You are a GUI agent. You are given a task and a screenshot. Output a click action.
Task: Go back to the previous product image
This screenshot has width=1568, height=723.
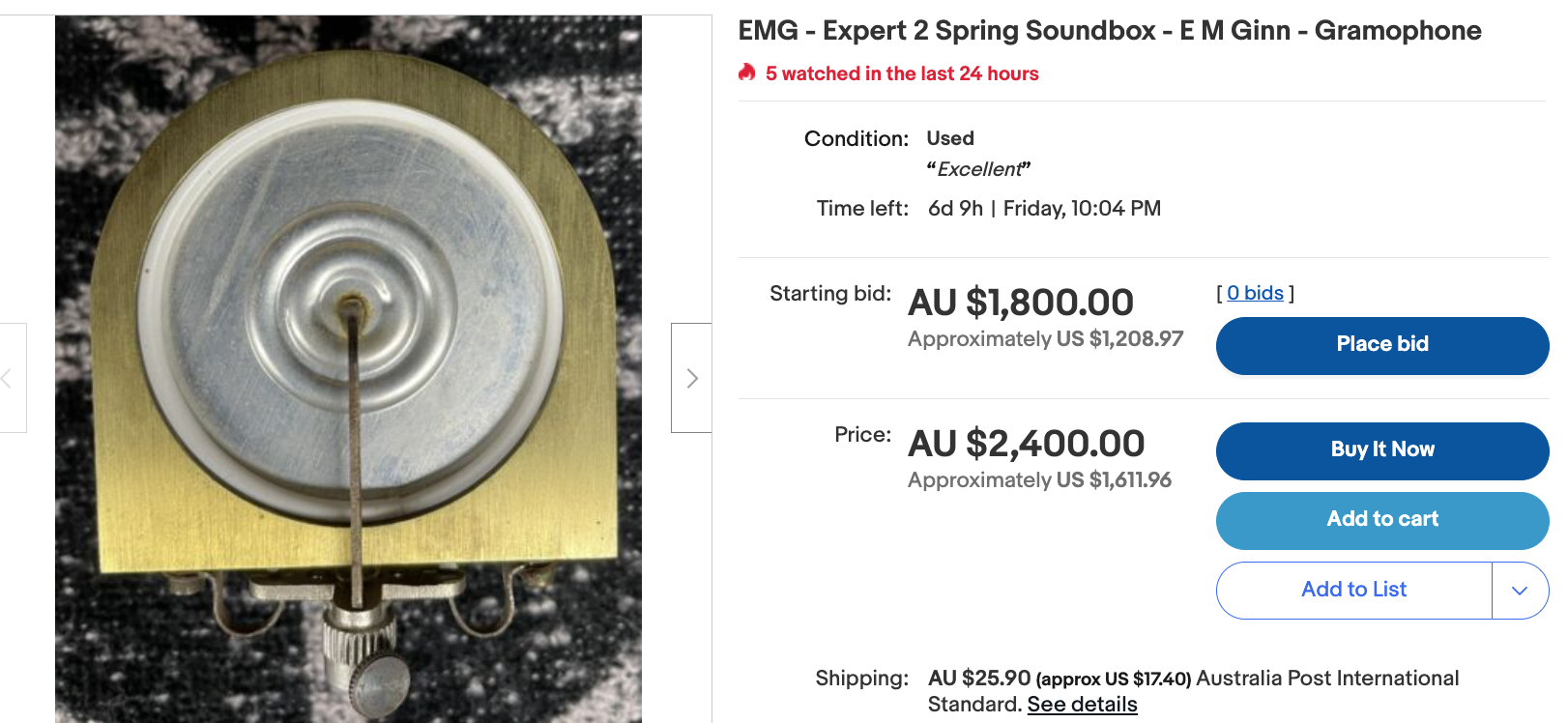pos(10,378)
